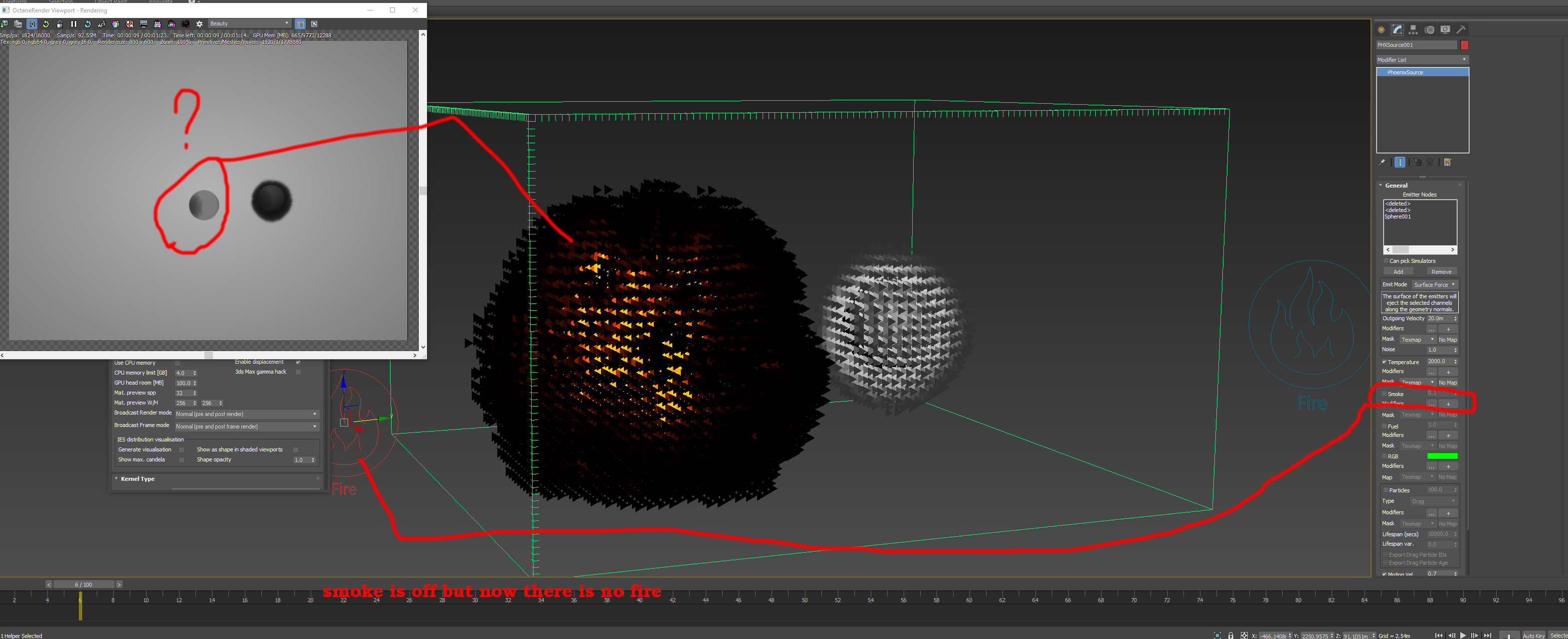Screen dimensions: 1568x639
Task: Open the Utilities hammer panel tab
Action: point(1461,30)
